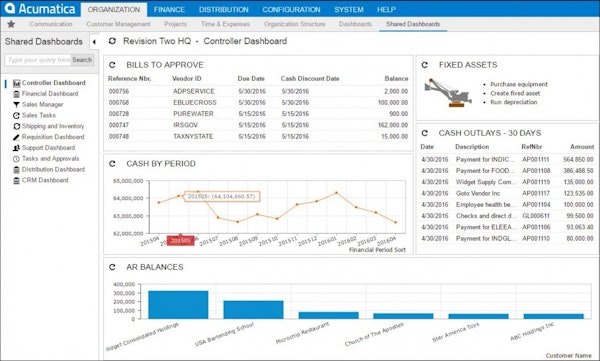Open the System menu
Viewport: 600px width, 361px height.
(x=349, y=10)
